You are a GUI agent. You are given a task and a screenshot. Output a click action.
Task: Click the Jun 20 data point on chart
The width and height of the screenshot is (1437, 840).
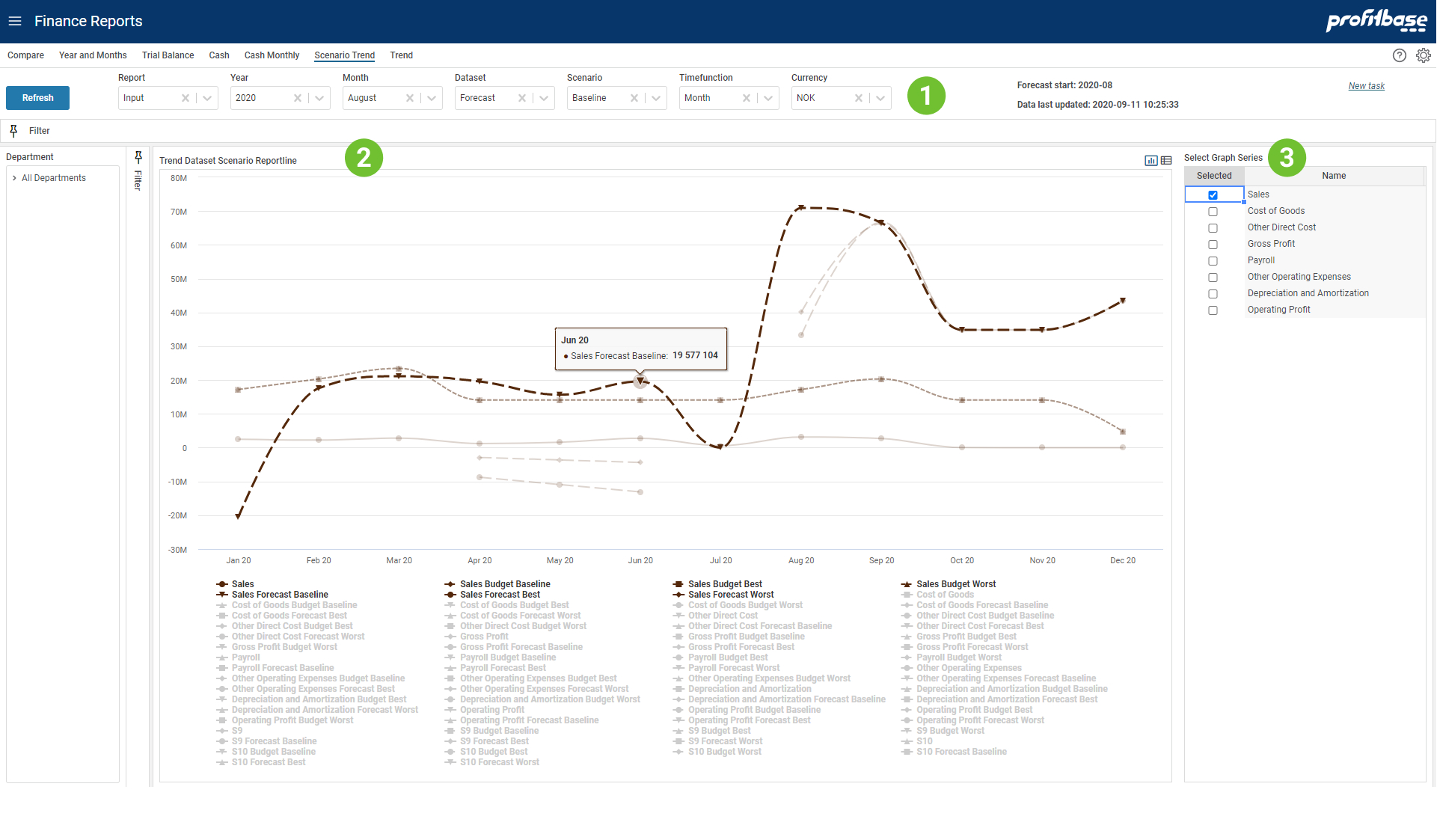(x=640, y=381)
